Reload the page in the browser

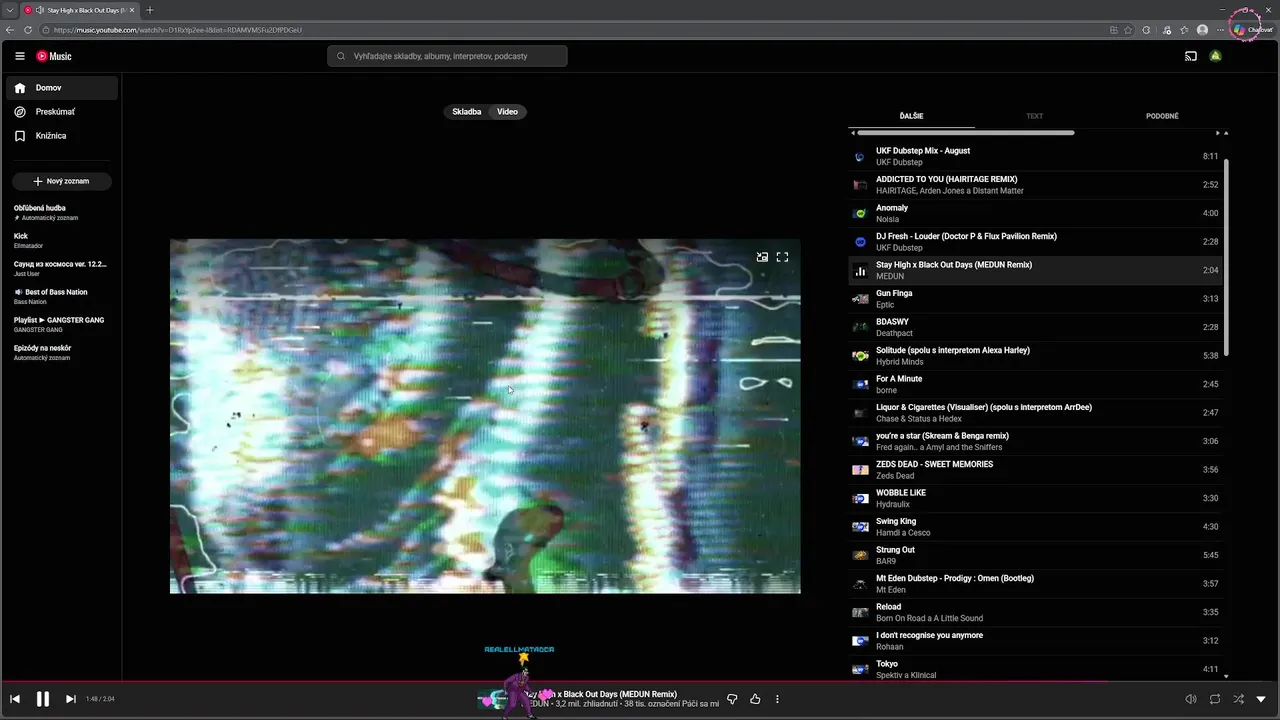[27, 30]
